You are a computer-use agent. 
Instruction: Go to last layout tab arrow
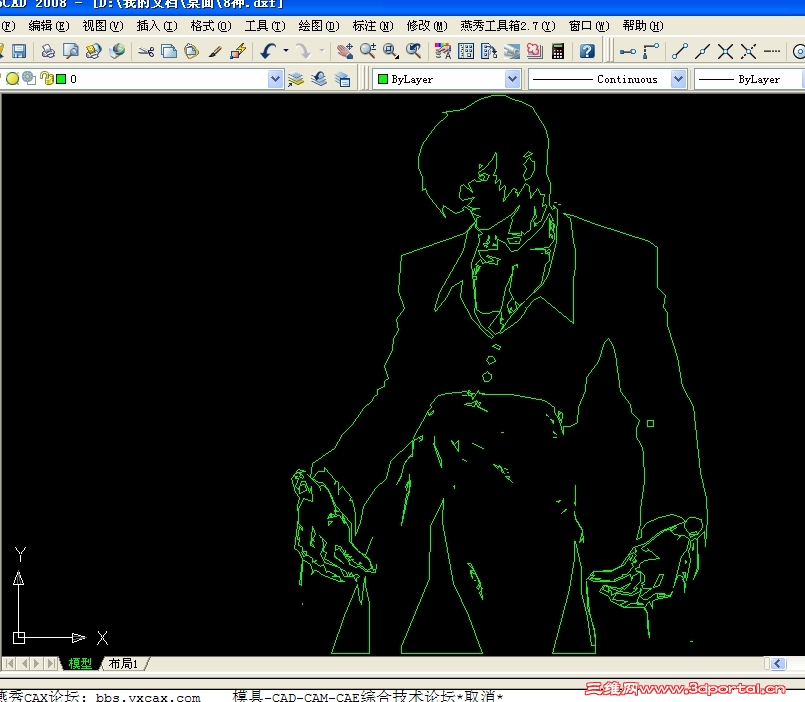pos(50,663)
